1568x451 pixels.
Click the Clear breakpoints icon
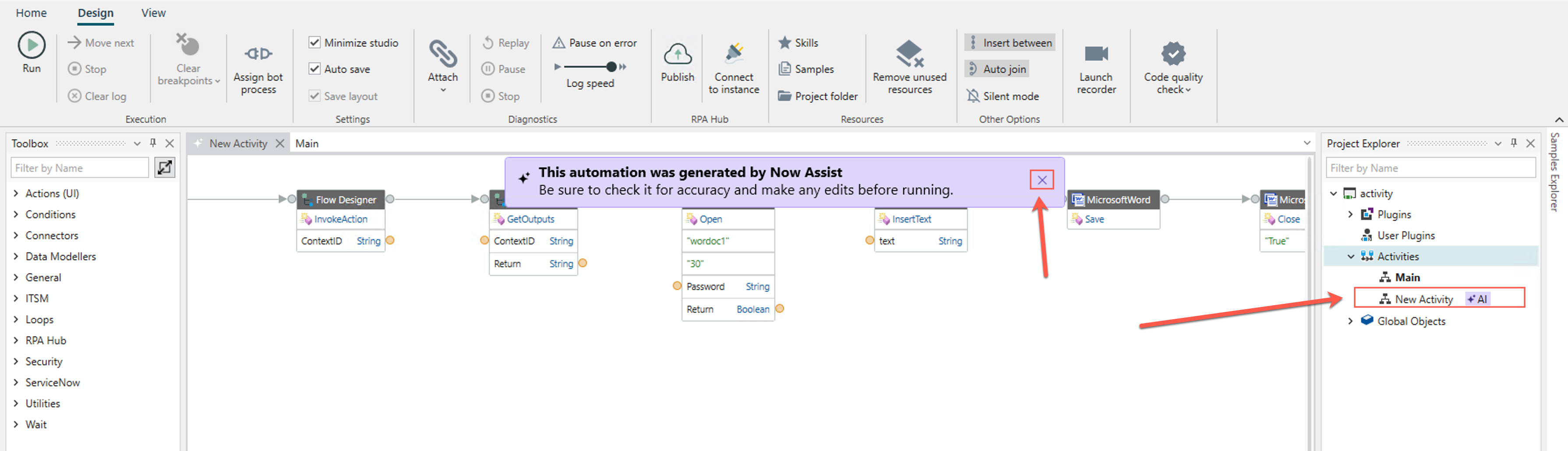[187, 44]
